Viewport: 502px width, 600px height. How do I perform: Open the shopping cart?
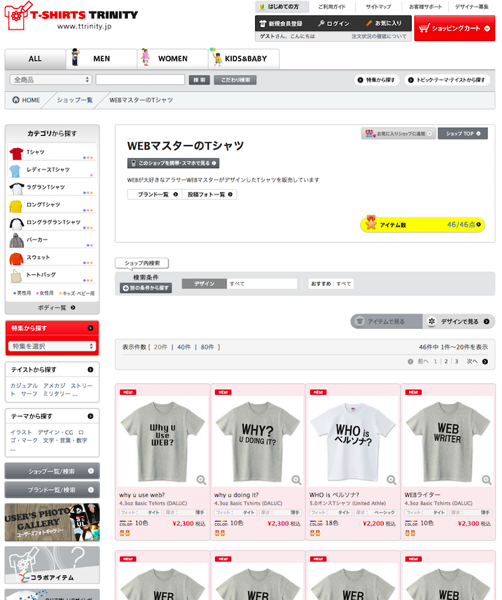click(454, 28)
